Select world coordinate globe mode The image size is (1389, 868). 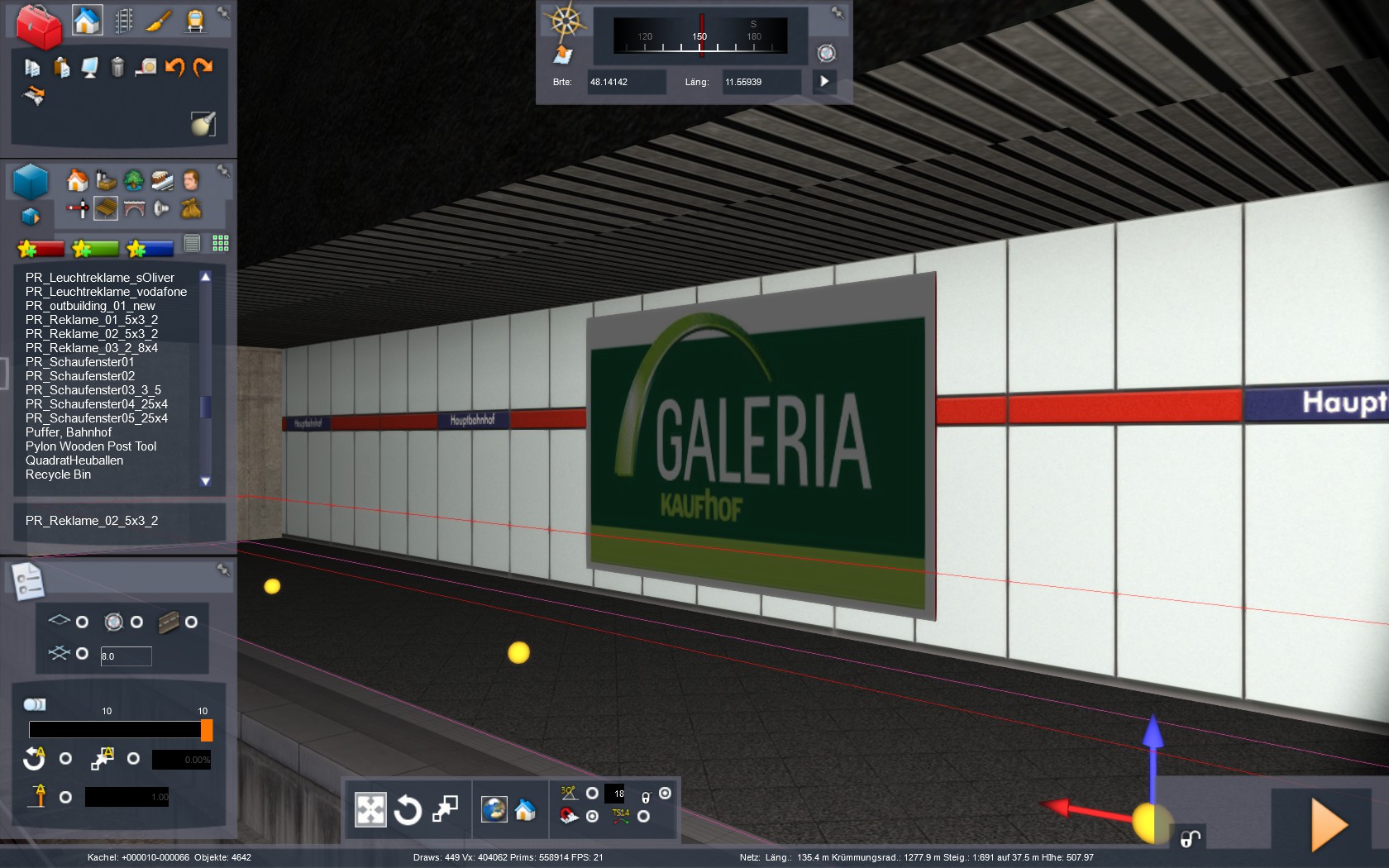tap(494, 809)
